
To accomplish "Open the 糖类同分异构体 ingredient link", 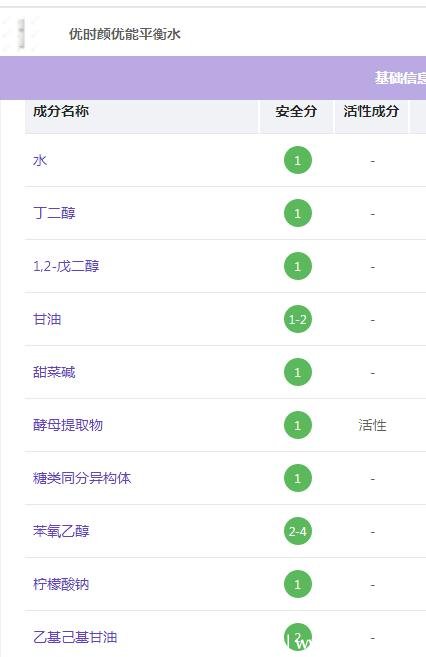I will [82, 478].
